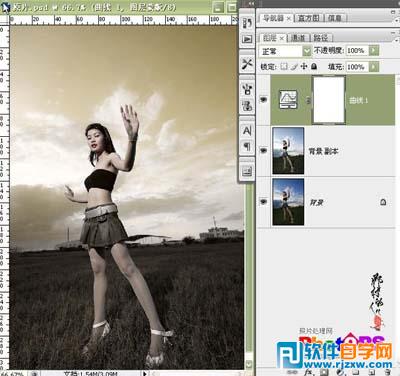Switch to the 通道 channels tab

(298, 38)
